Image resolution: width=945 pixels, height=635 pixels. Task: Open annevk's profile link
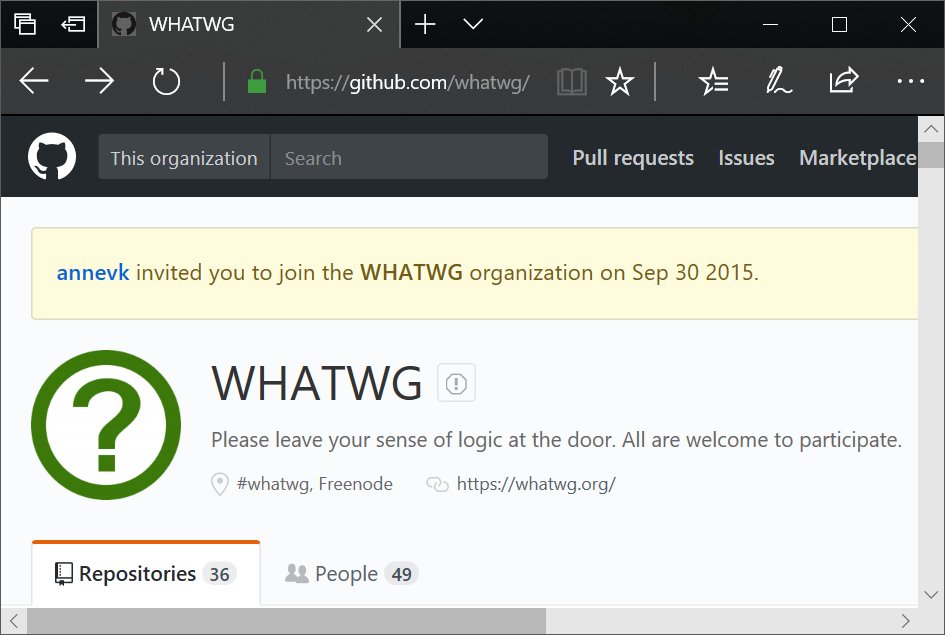[x=92, y=272]
